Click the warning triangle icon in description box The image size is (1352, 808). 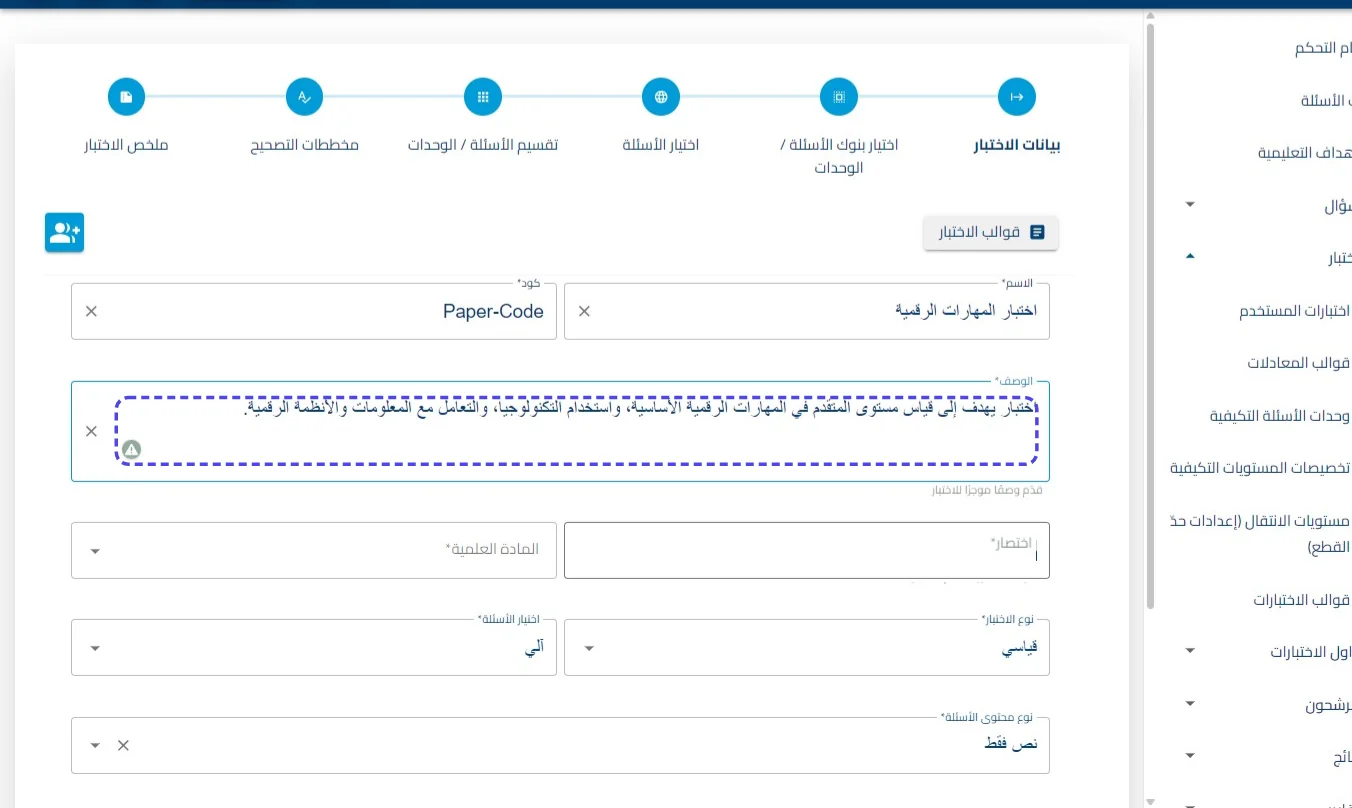(x=131, y=449)
